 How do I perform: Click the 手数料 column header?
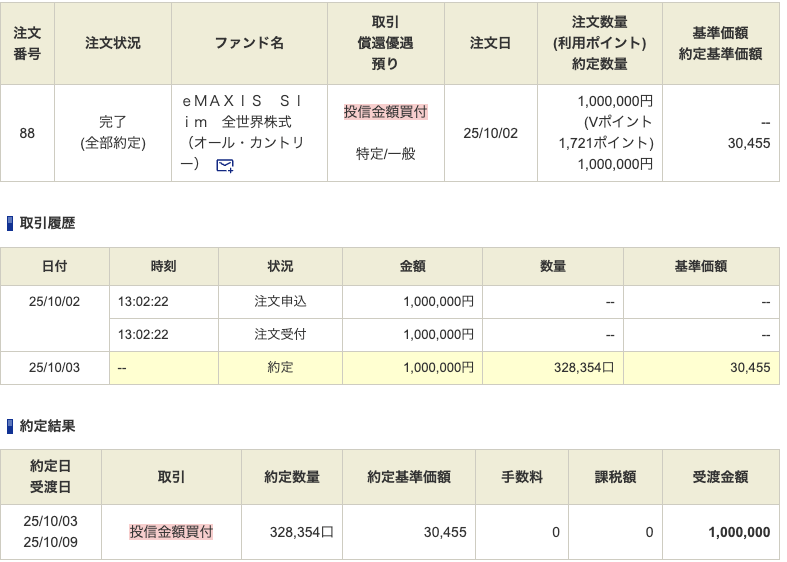click(x=521, y=478)
